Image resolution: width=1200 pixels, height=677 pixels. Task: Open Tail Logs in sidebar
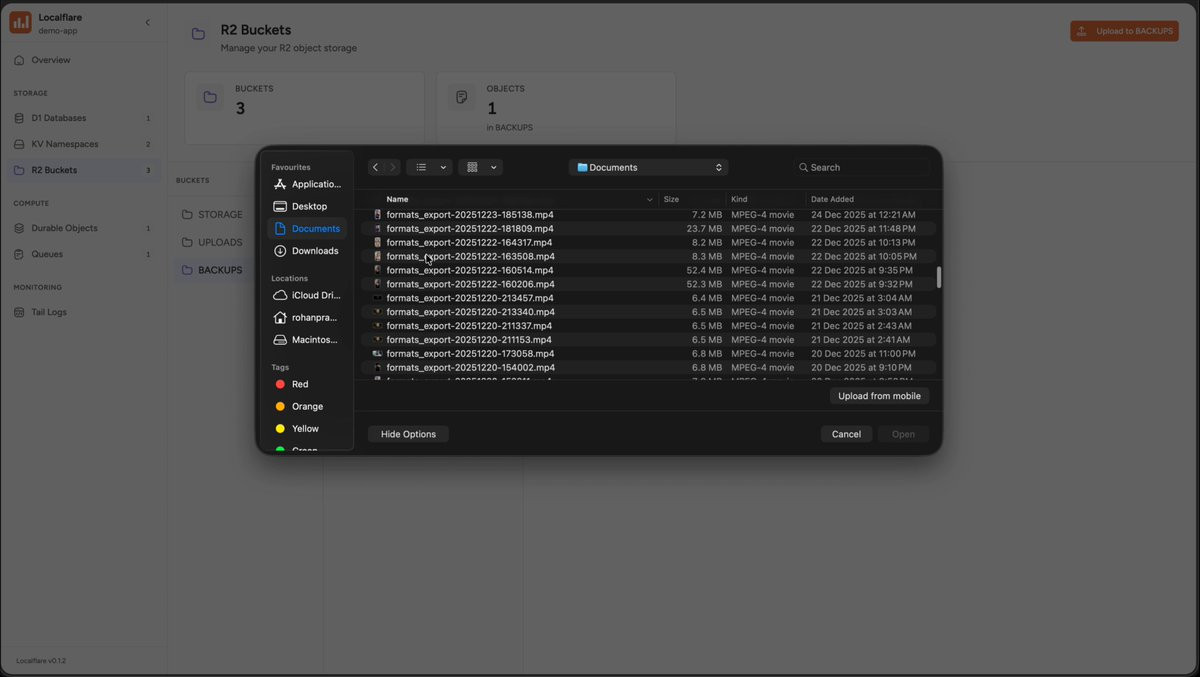pos(84,312)
